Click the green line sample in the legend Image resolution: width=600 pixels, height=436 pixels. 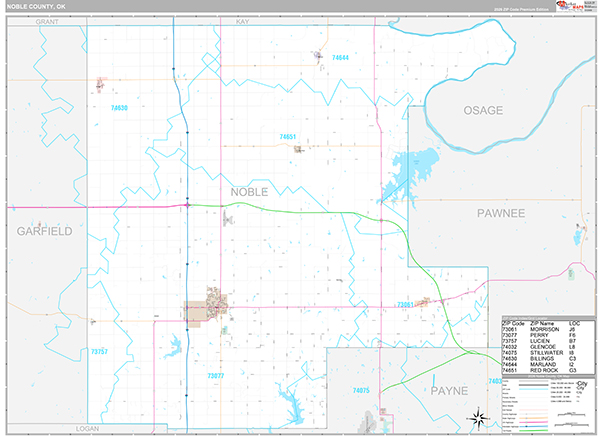[x=533, y=430]
